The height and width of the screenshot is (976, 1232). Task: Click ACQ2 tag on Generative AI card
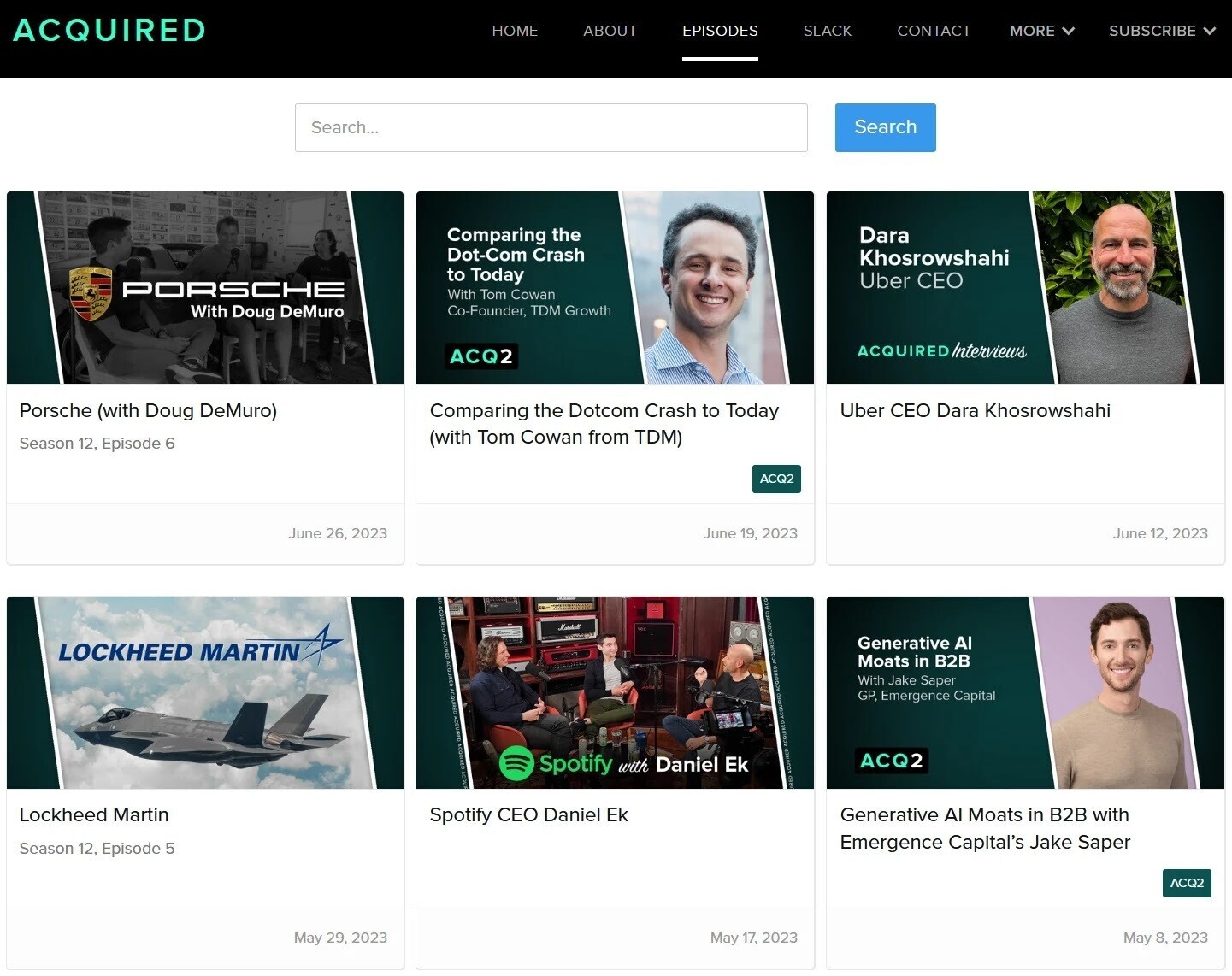[x=1187, y=883]
